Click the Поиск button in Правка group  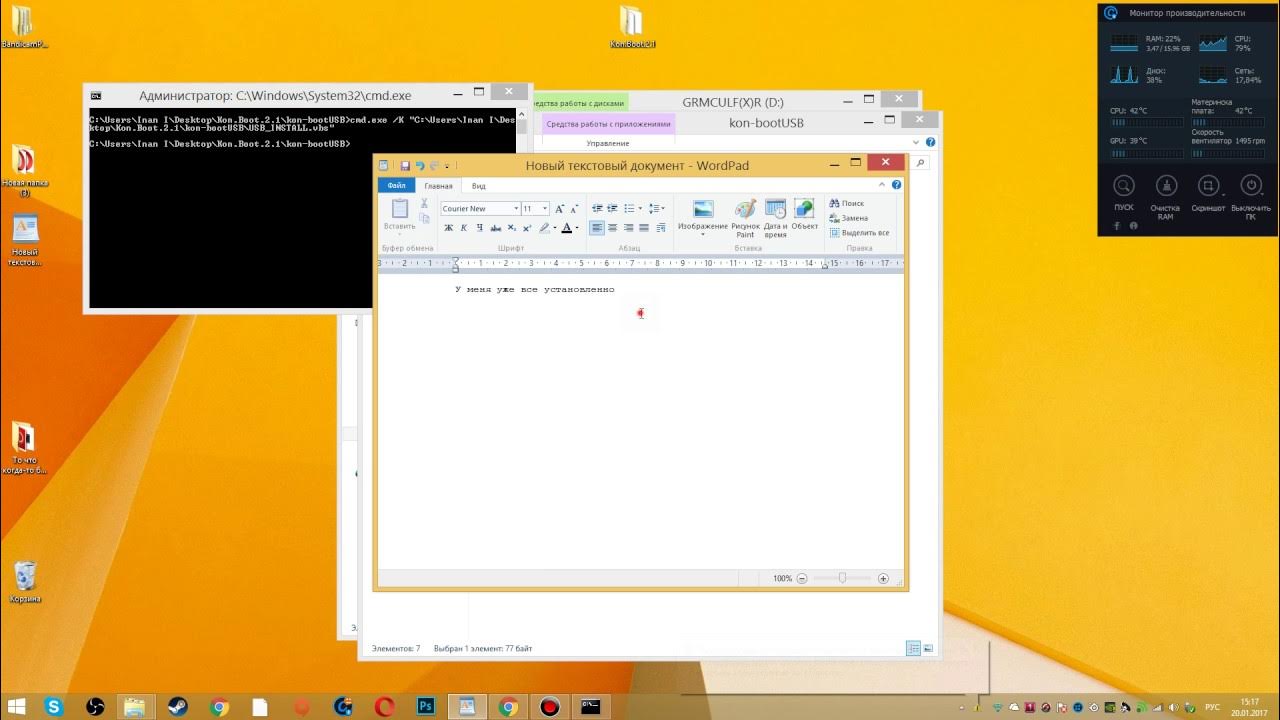tap(846, 203)
